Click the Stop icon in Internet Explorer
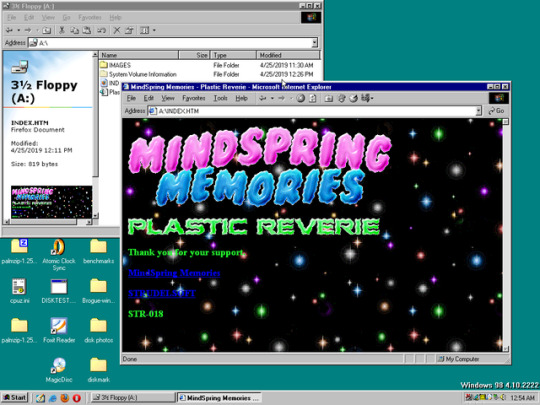 coord(301,98)
